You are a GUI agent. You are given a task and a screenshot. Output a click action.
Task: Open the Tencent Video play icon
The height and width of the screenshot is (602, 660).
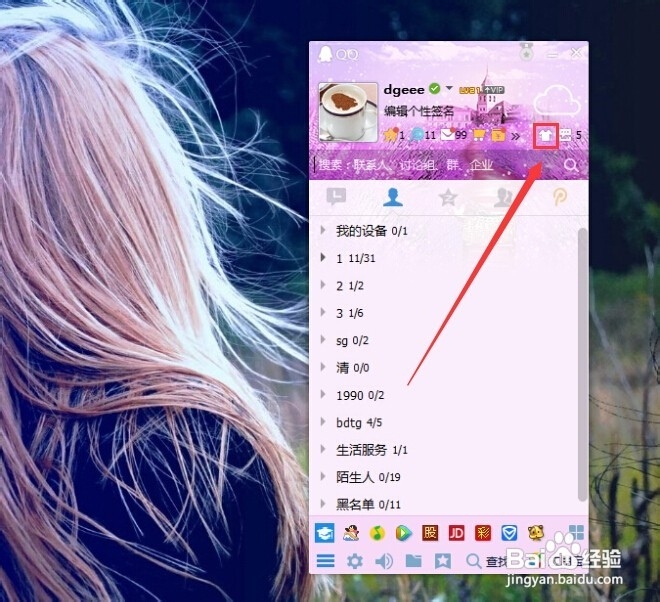click(404, 533)
